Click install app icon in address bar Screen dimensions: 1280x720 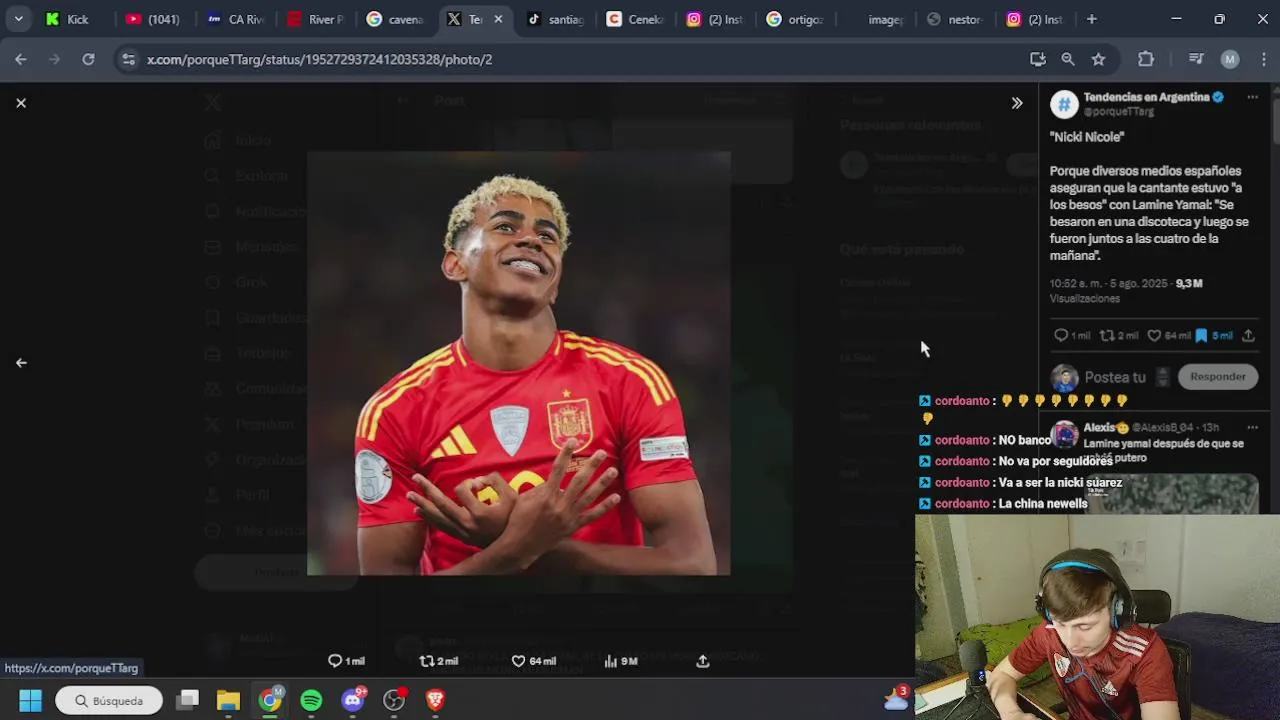coord(1038,60)
